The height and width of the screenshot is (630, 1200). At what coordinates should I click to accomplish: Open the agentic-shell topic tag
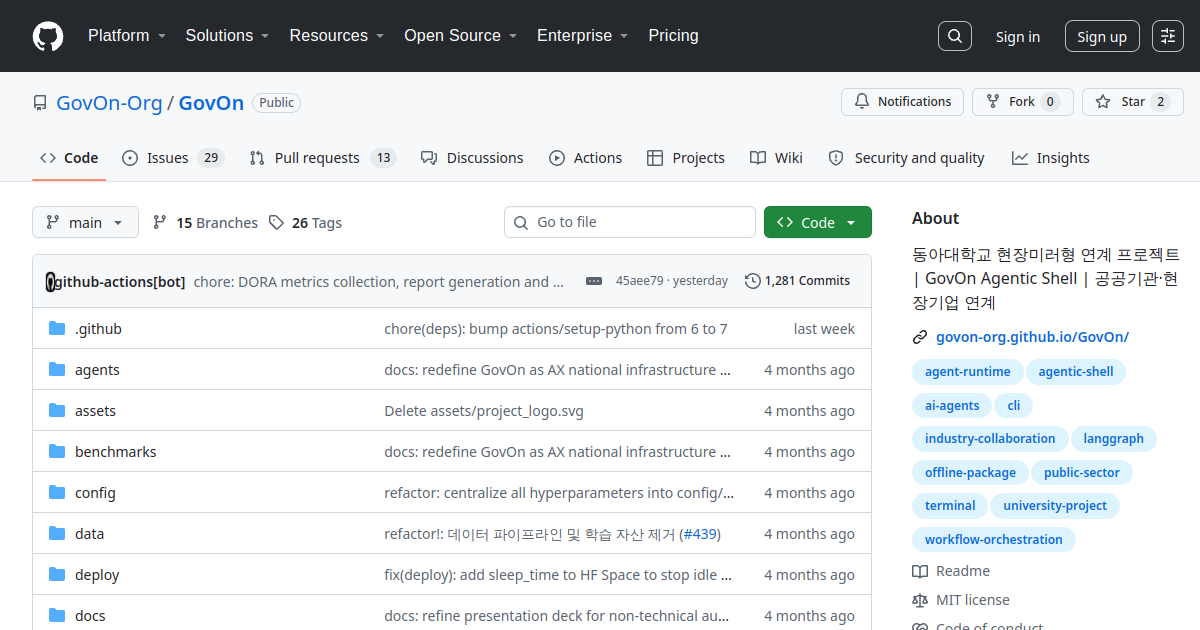tap(1076, 372)
